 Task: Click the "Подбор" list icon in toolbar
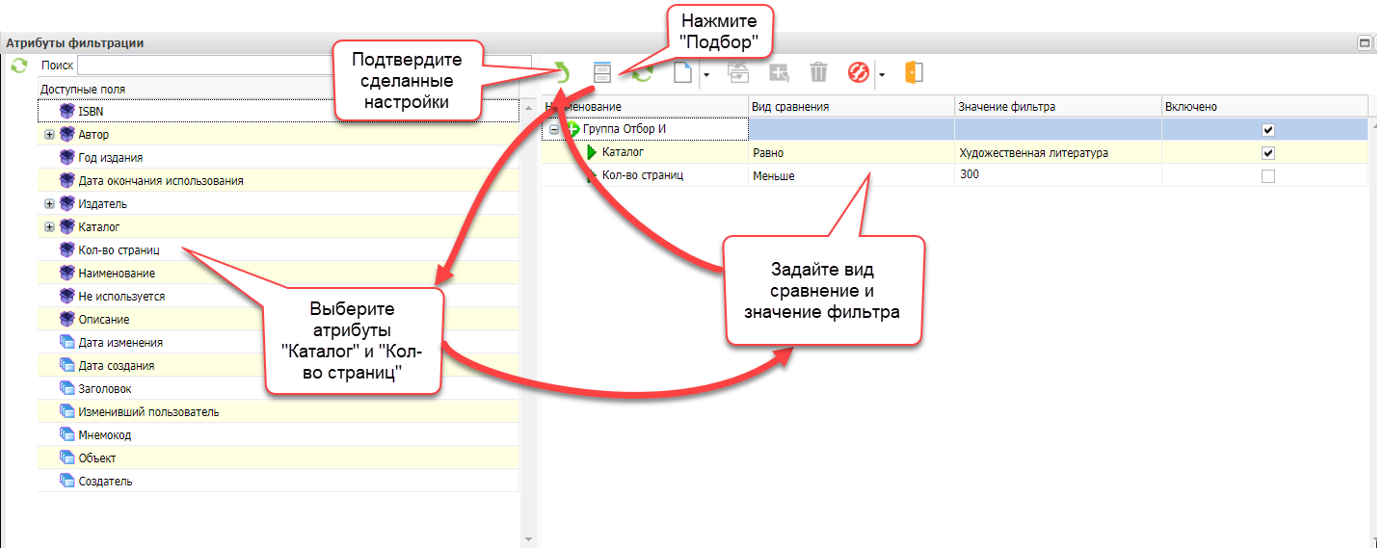602,72
